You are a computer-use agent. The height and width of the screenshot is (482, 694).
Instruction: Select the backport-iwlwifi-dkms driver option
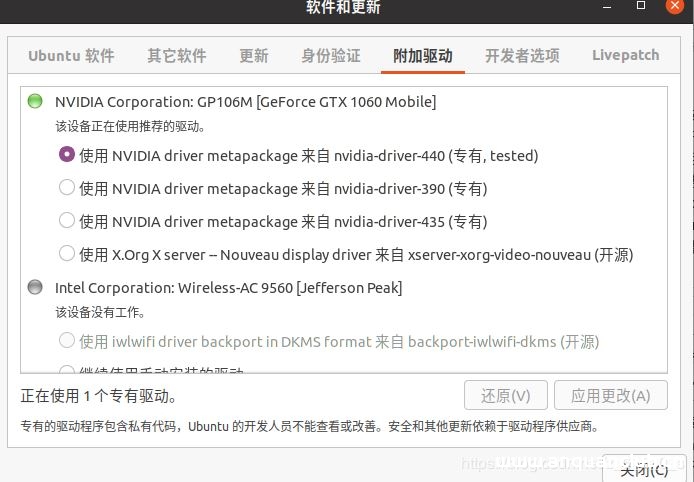point(67,341)
